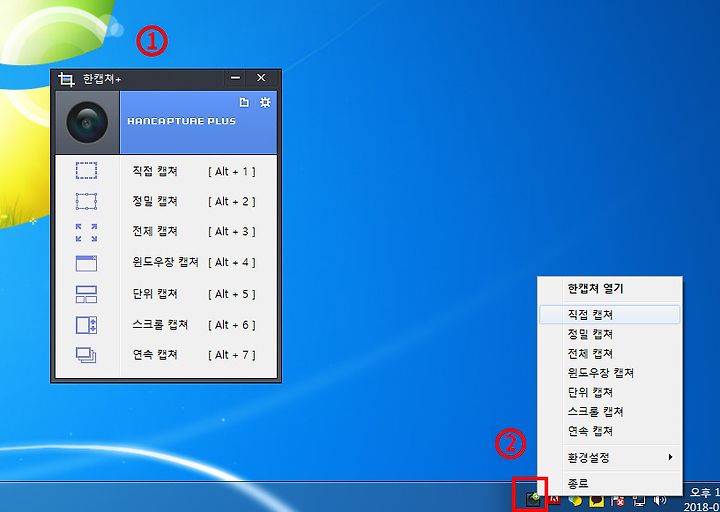Viewport: 720px width, 512px height.
Task: Click the full-screen capture four-arrows icon
Action: tap(86, 232)
